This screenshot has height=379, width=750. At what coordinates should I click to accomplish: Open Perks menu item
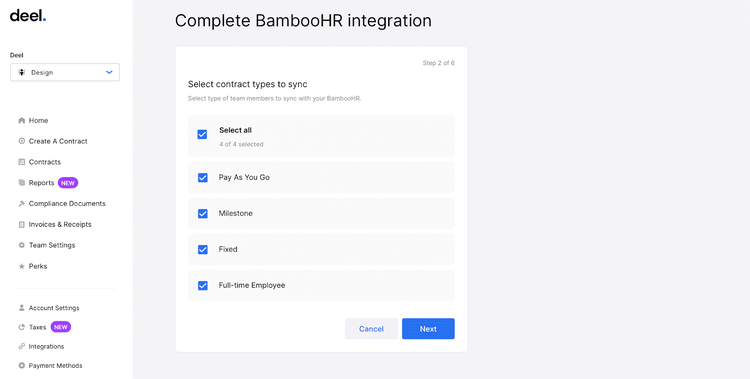(38, 266)
